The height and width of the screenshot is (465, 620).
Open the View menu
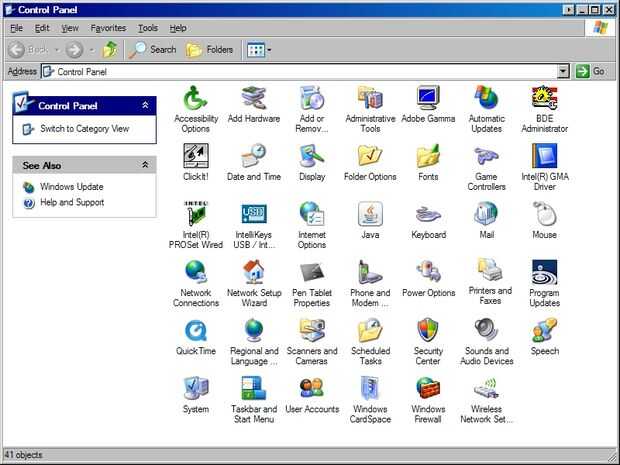pyautogui.click(x=70, y=28)
